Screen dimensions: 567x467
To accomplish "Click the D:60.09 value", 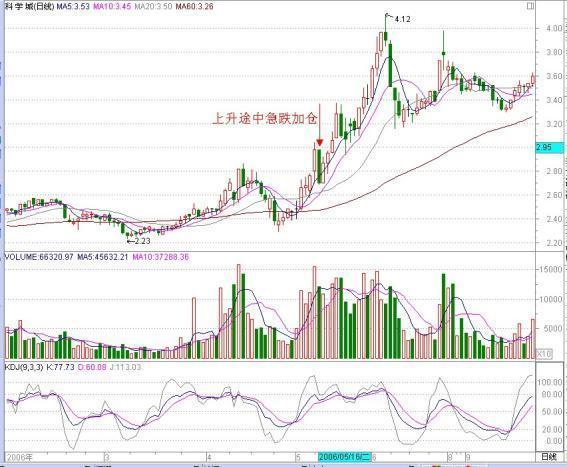I will [92, 367].
